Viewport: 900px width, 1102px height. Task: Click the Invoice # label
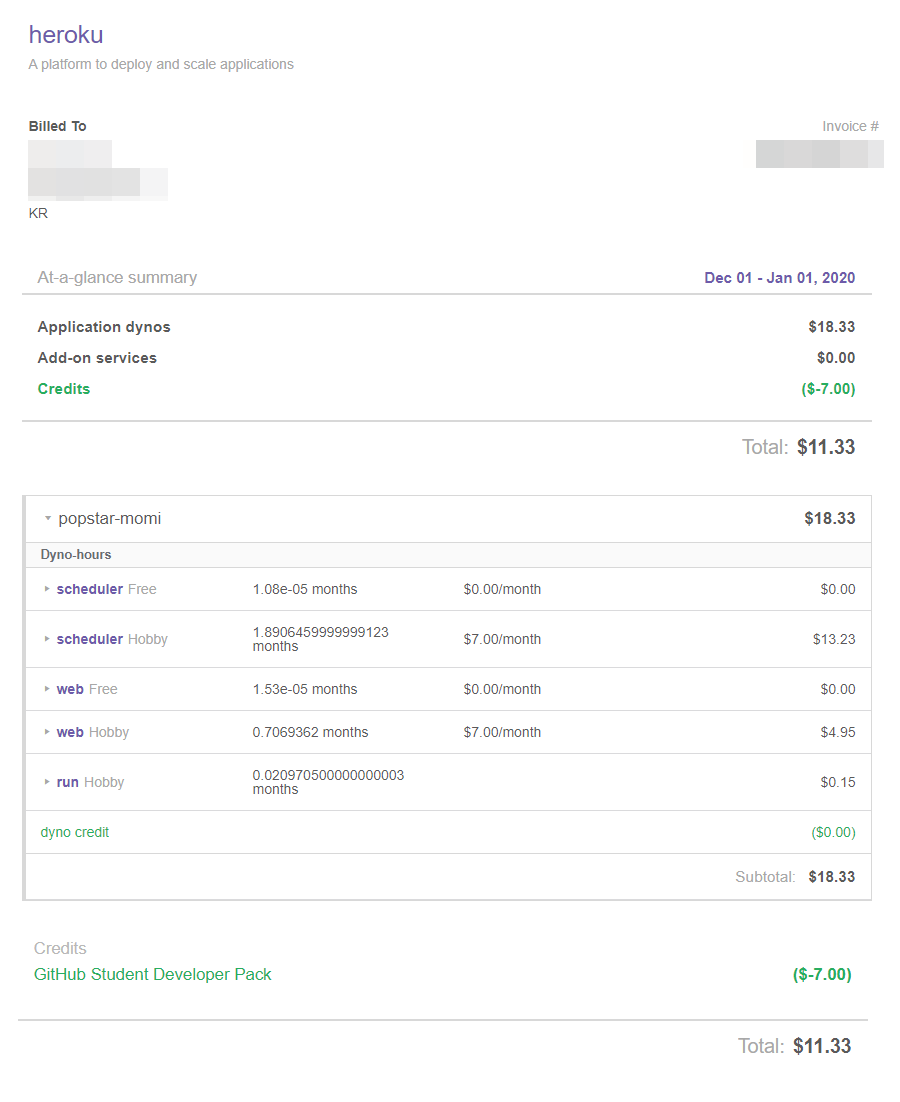pos(850,126)
